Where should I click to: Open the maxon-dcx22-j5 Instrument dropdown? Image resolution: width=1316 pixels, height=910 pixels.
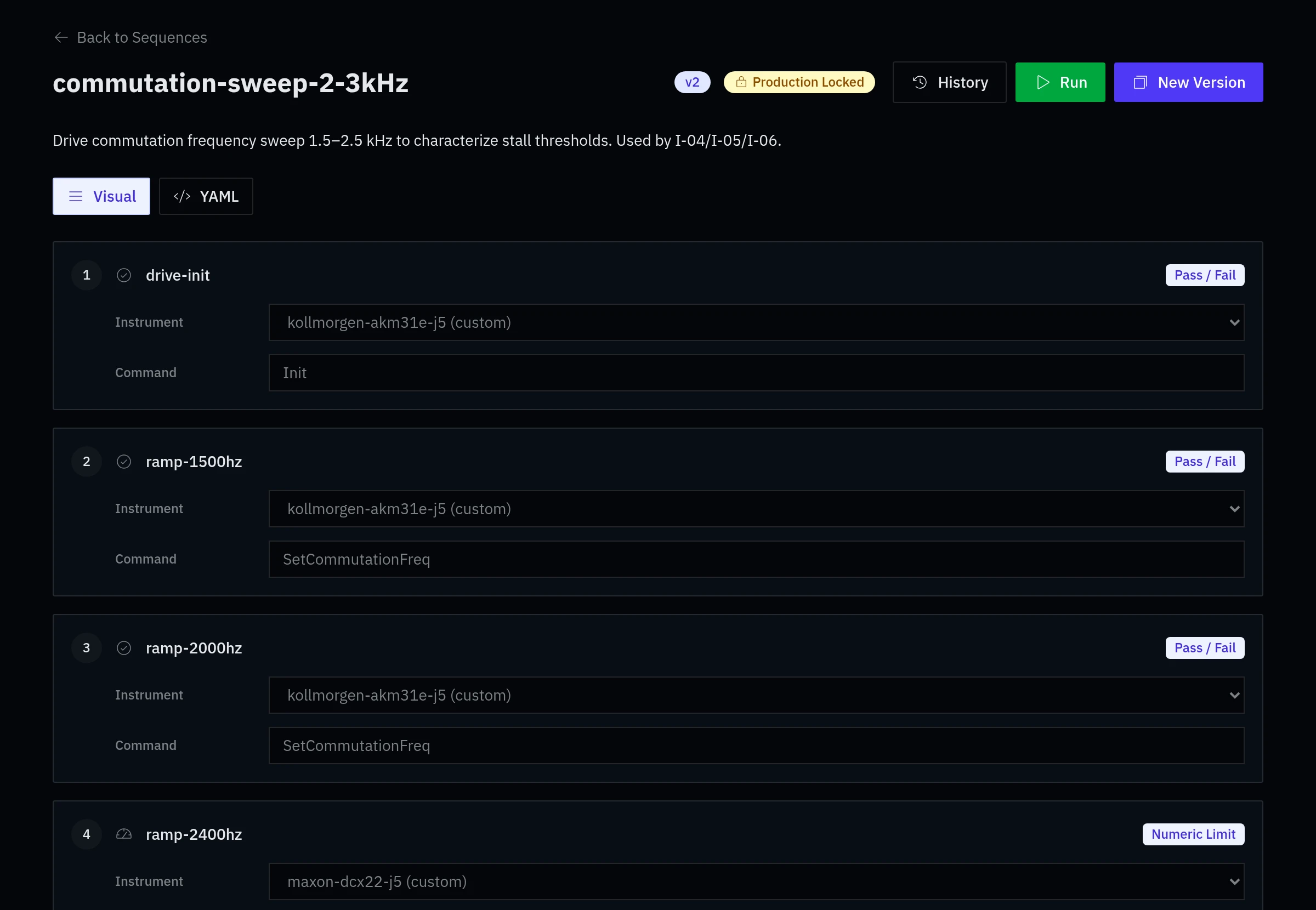click(756, 881)
